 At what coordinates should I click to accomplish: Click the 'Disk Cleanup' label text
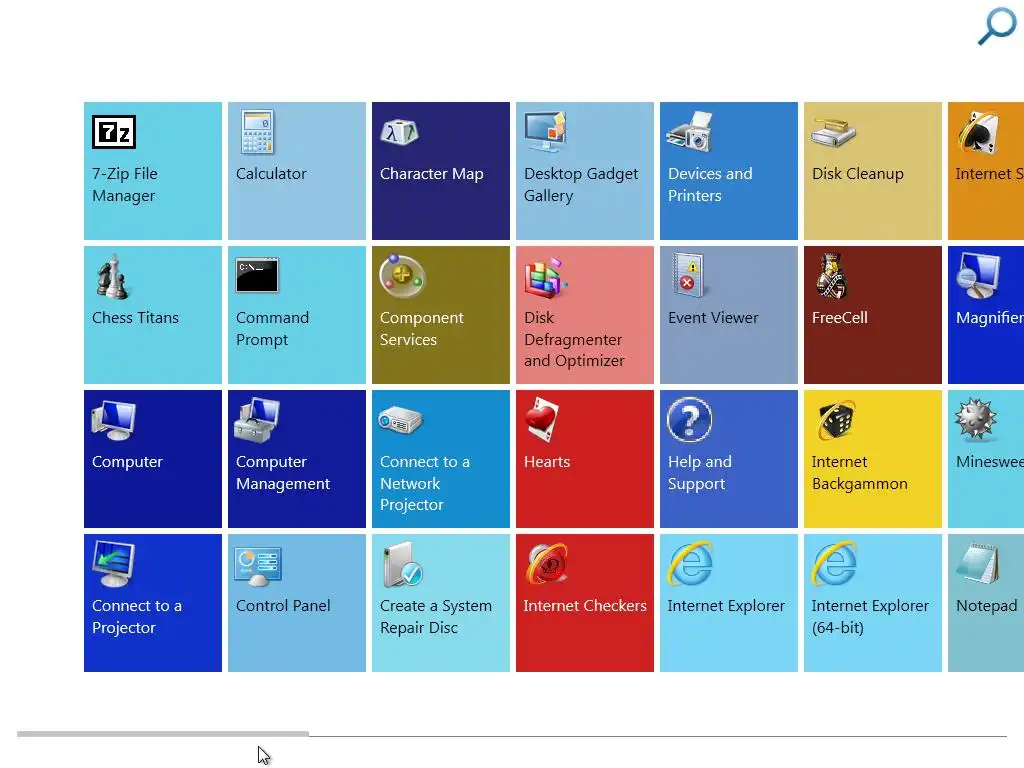tap(857, 174)
